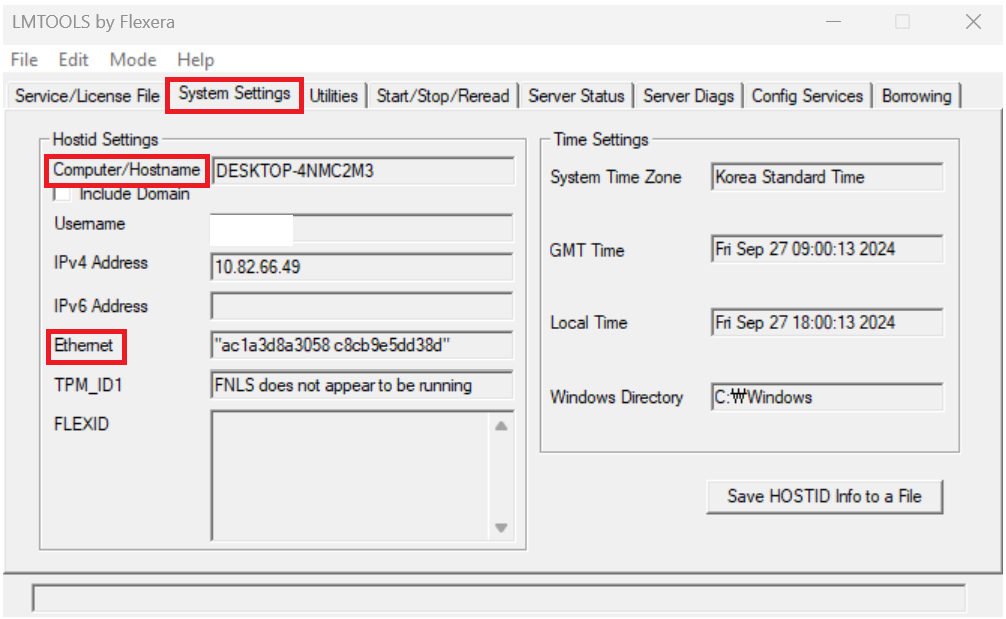Switch to the Utilities tab

click(334, 96)
